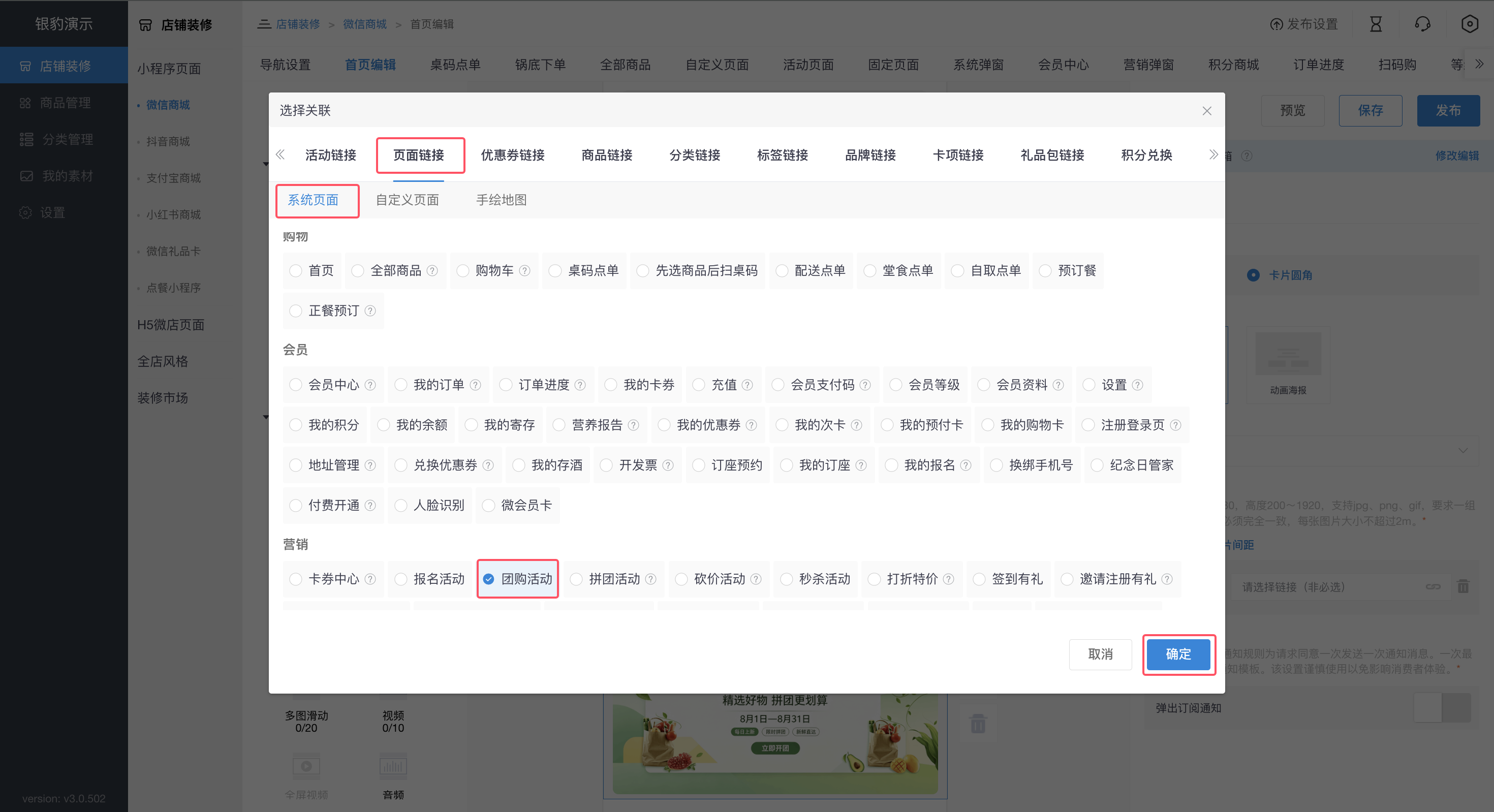The image size is (1494, 812).
Task: Click the 保存 button
Action: (x=1371, y=110)
